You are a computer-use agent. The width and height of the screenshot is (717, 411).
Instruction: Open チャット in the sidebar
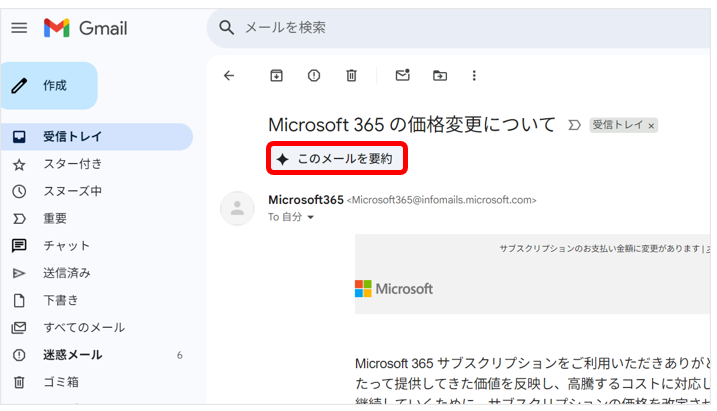tap(96, 246)
